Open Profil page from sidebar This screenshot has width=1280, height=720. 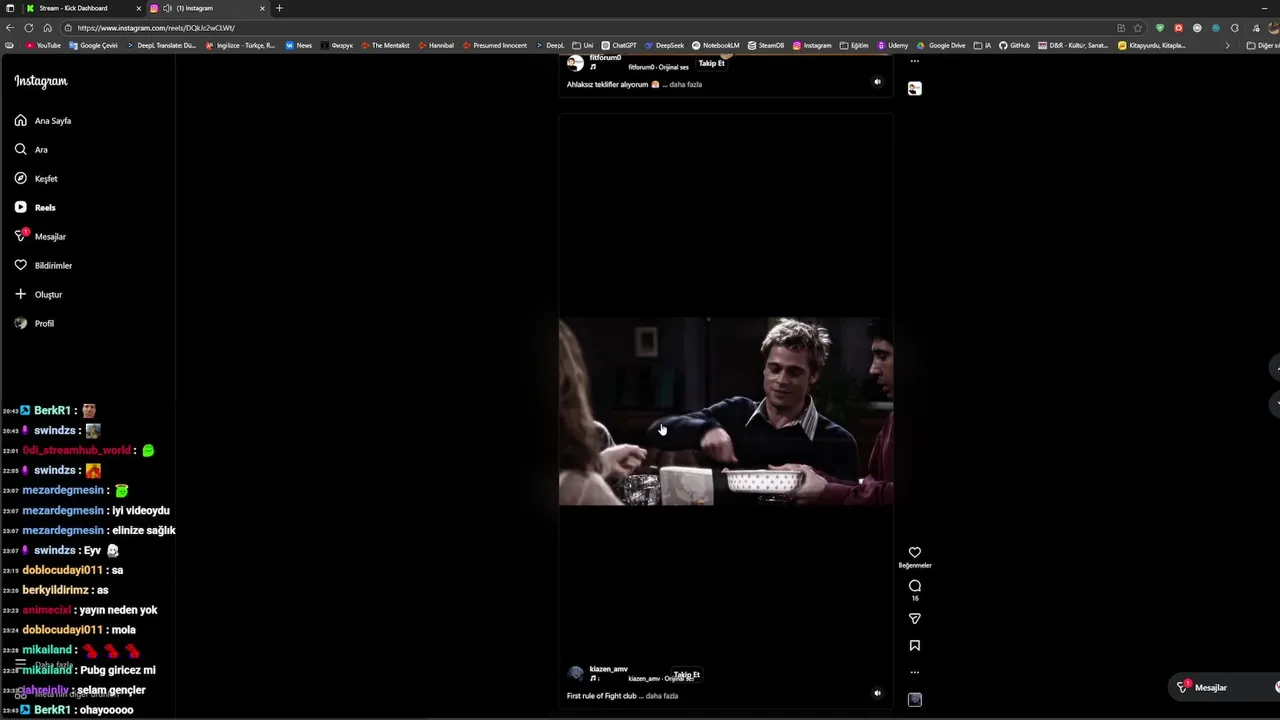pyautogui.click(x=34, y=323)
